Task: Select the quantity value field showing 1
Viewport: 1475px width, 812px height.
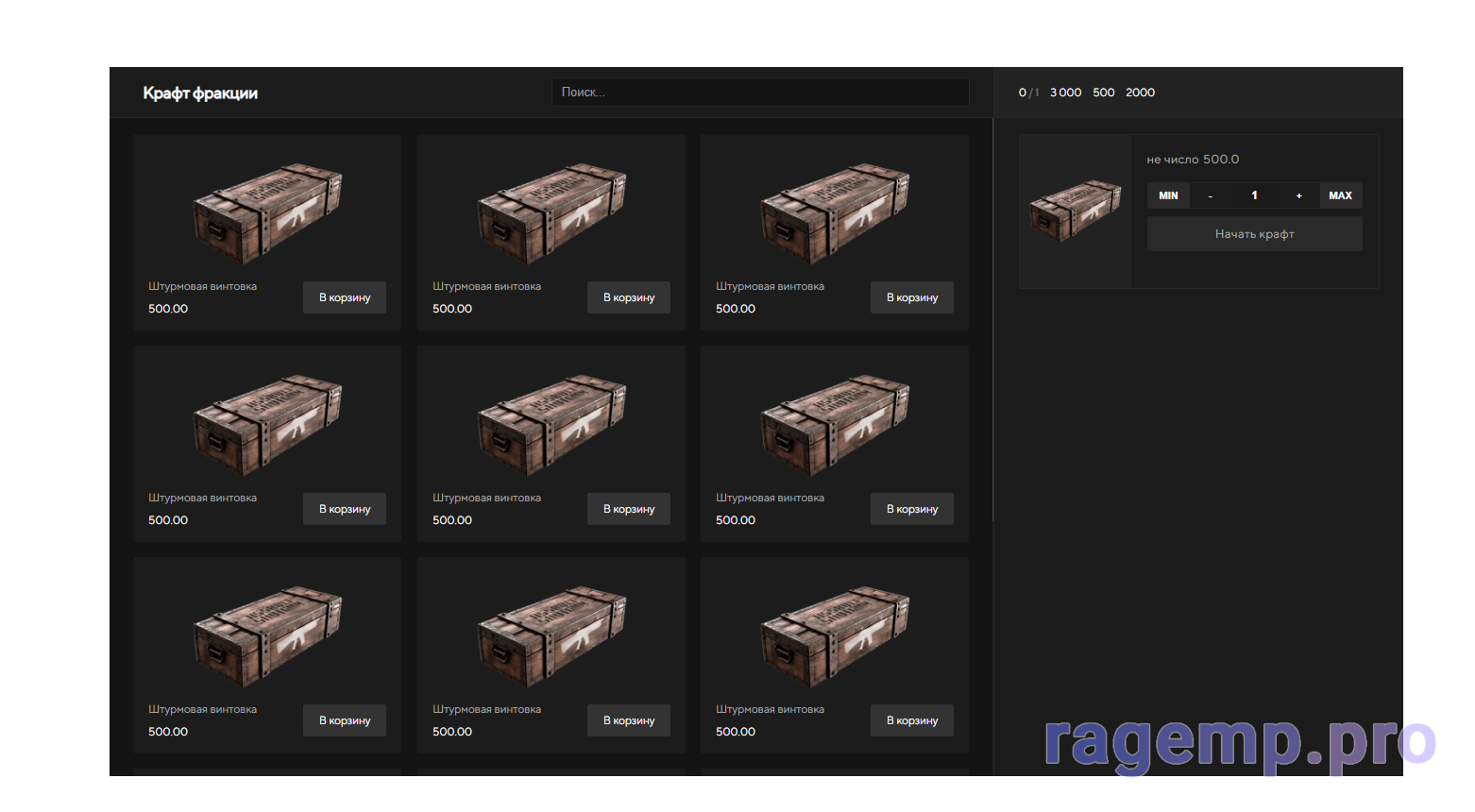Action: click(1254, 195)
